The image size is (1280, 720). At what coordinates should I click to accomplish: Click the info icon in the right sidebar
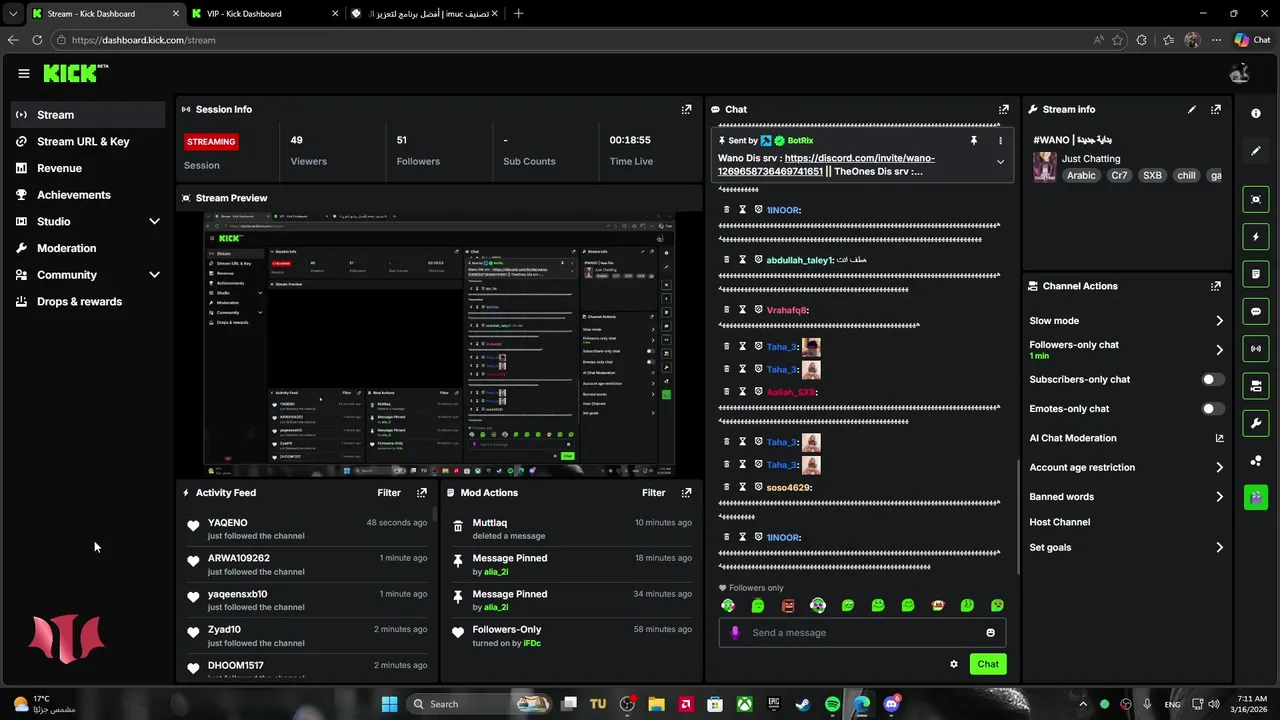(x=1256, y=113)
